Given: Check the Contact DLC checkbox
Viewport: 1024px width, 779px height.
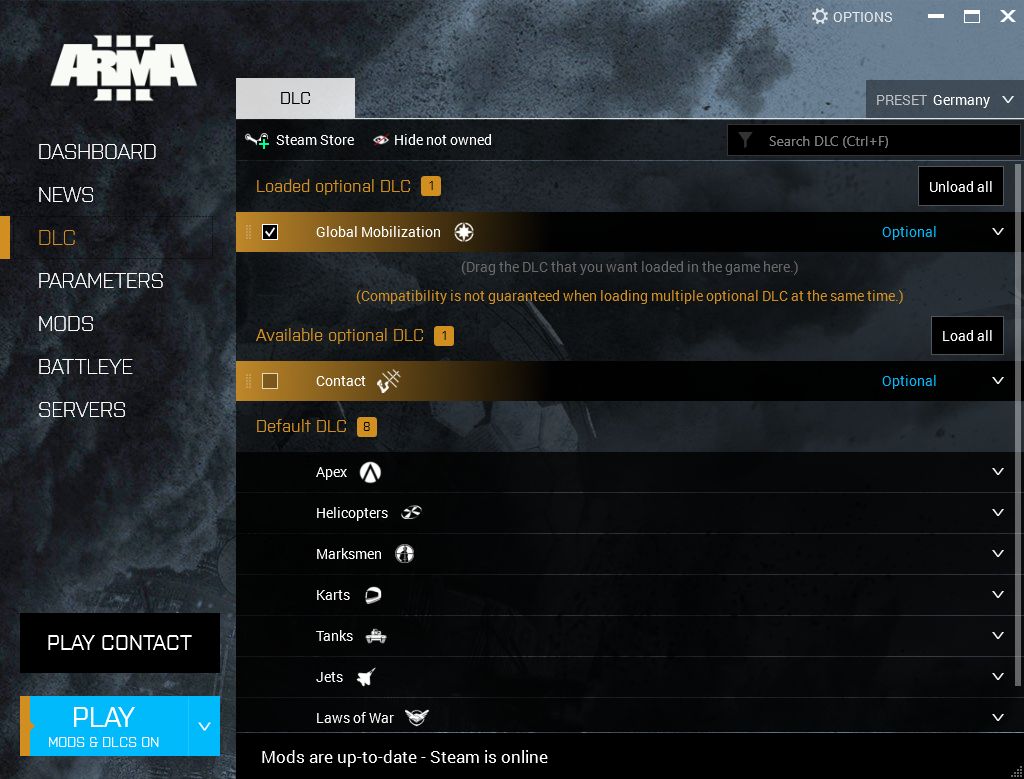Looking at the screenshot, I should tap(270, 381).
